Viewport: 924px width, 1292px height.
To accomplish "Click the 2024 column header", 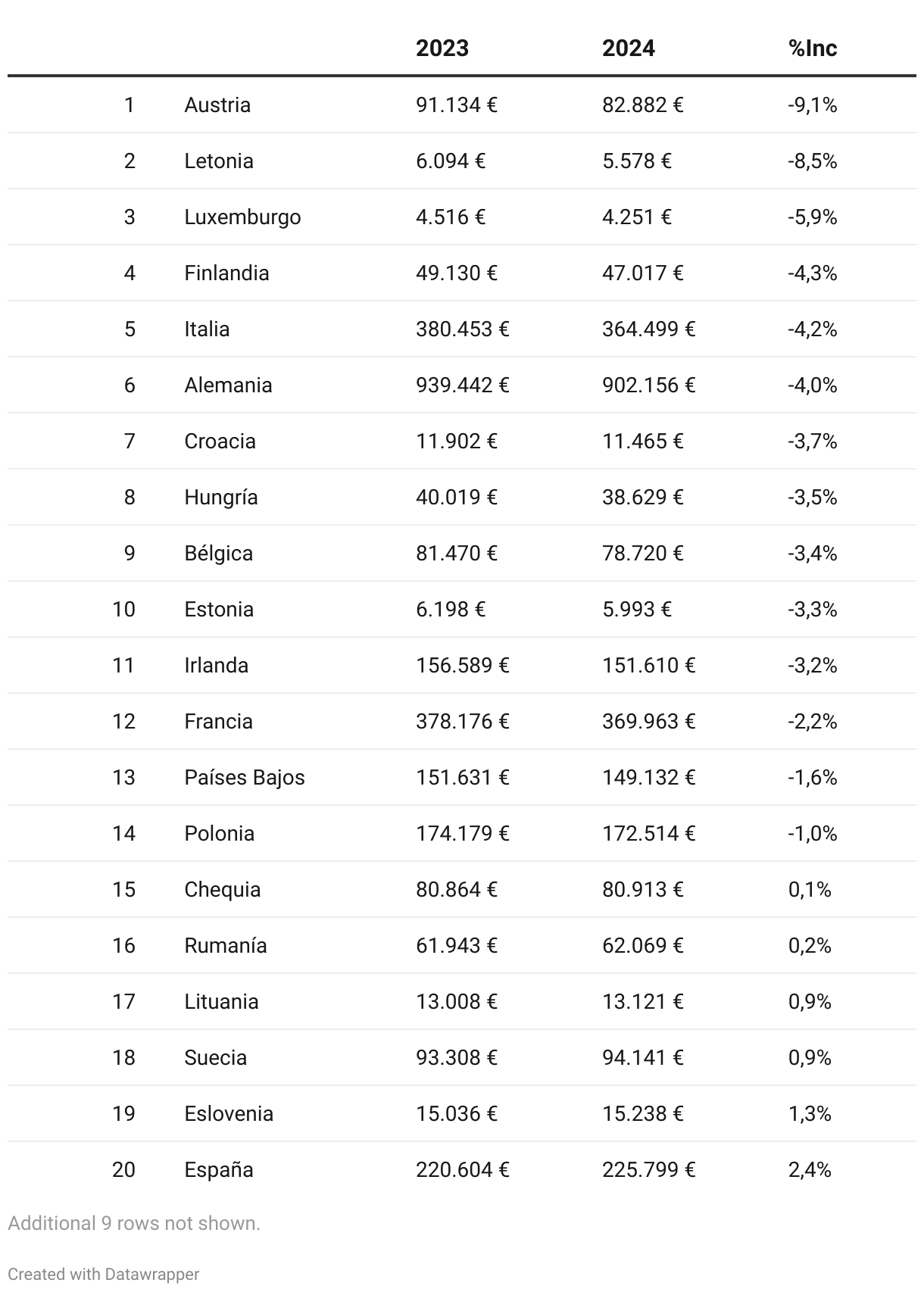I will (628, 48).
